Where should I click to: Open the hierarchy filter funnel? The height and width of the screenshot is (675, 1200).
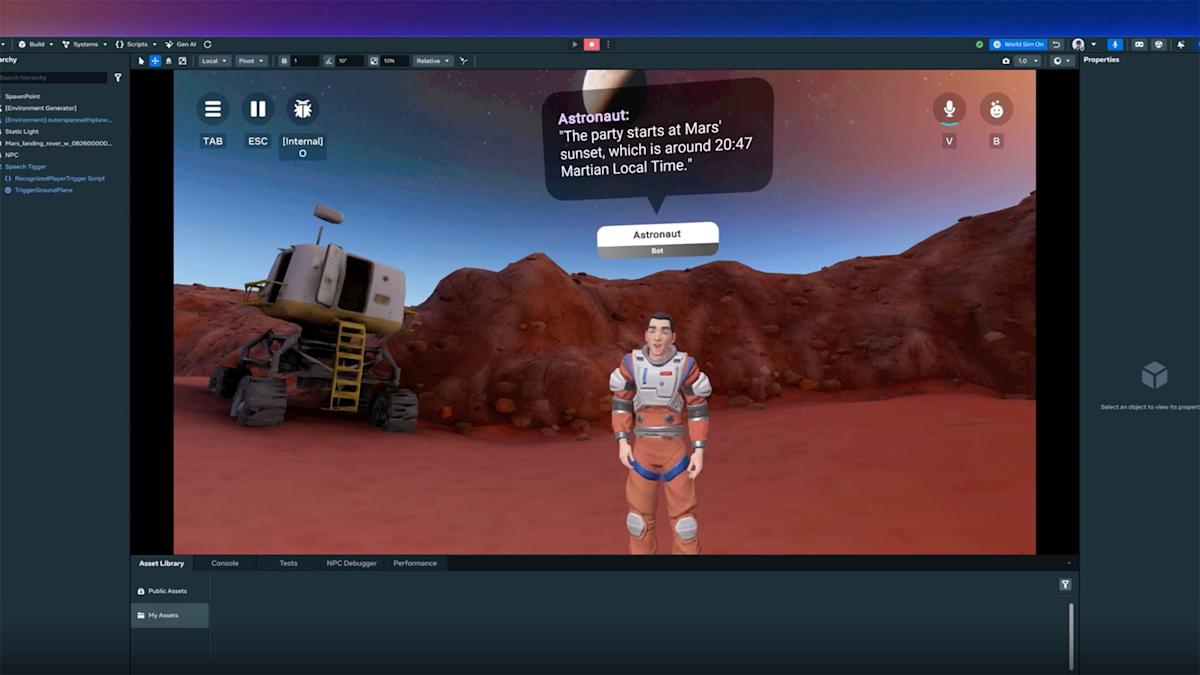point(119,77)
